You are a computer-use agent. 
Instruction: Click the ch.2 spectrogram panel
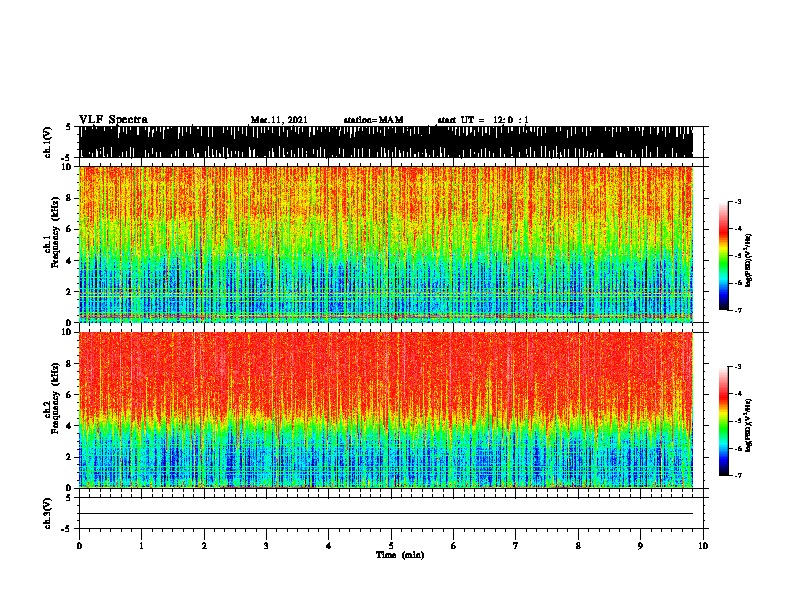386,410
